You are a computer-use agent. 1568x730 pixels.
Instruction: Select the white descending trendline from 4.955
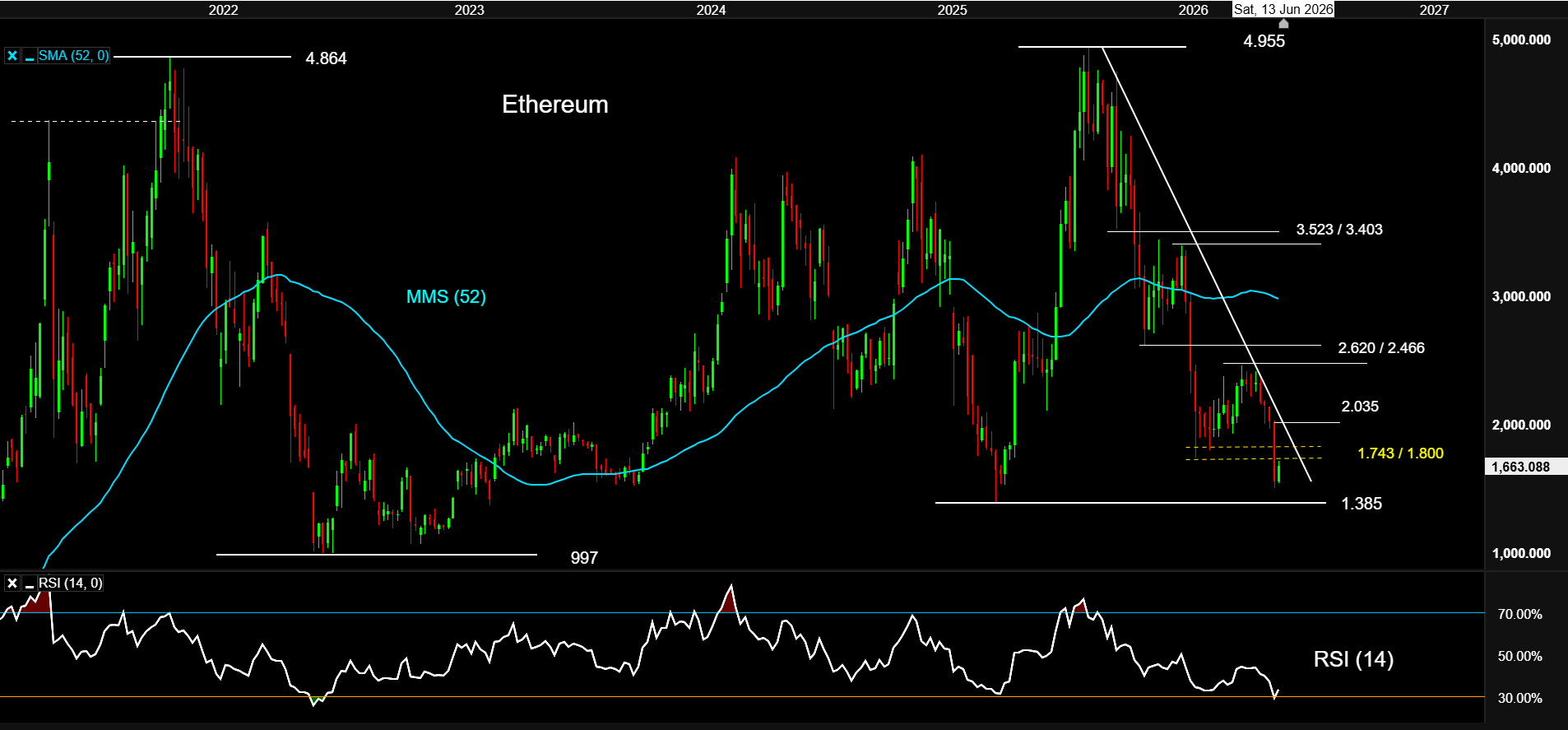click(1207, 264)
